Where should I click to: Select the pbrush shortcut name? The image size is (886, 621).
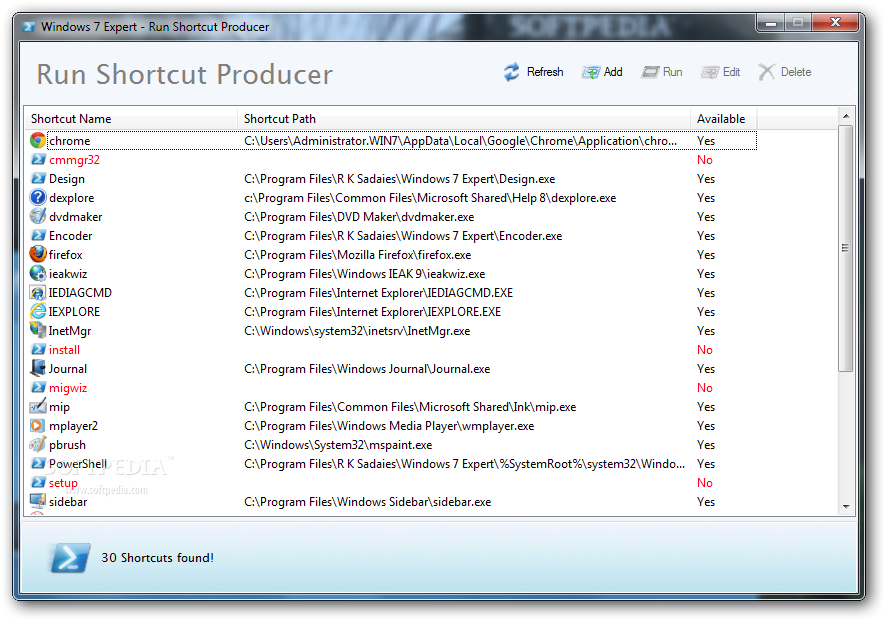(x=67, y=445)
